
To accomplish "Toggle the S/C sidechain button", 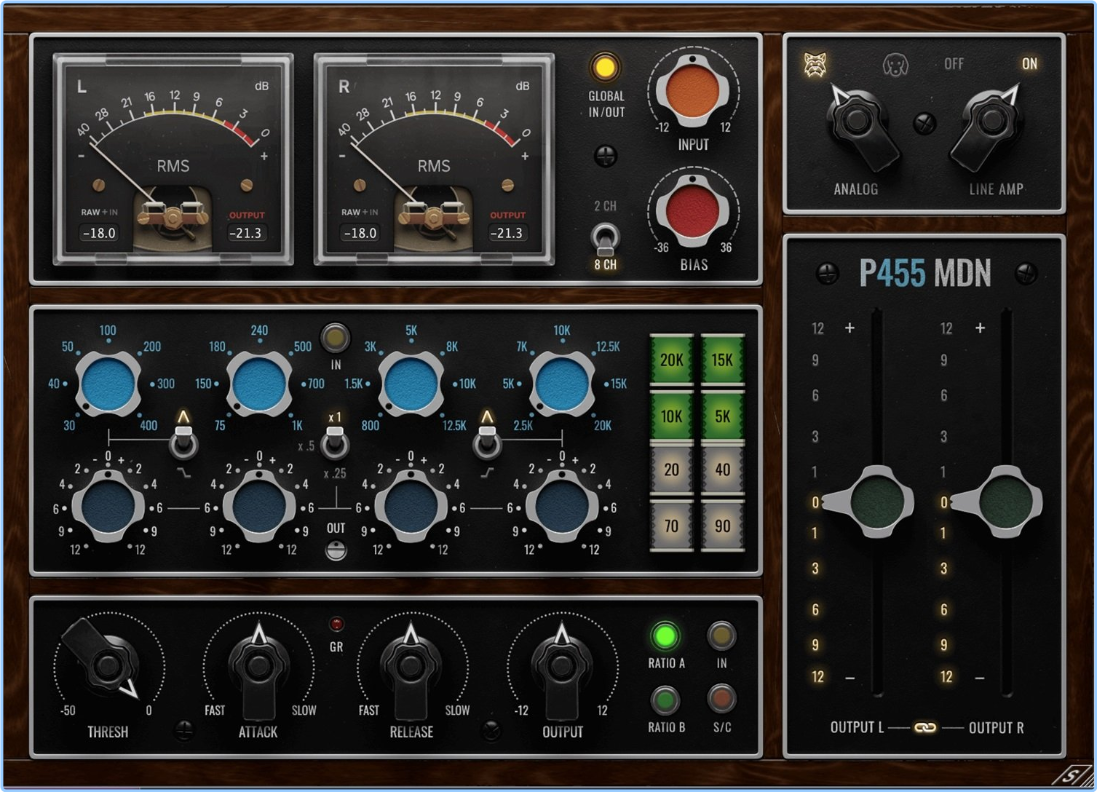I will (721, 699).
